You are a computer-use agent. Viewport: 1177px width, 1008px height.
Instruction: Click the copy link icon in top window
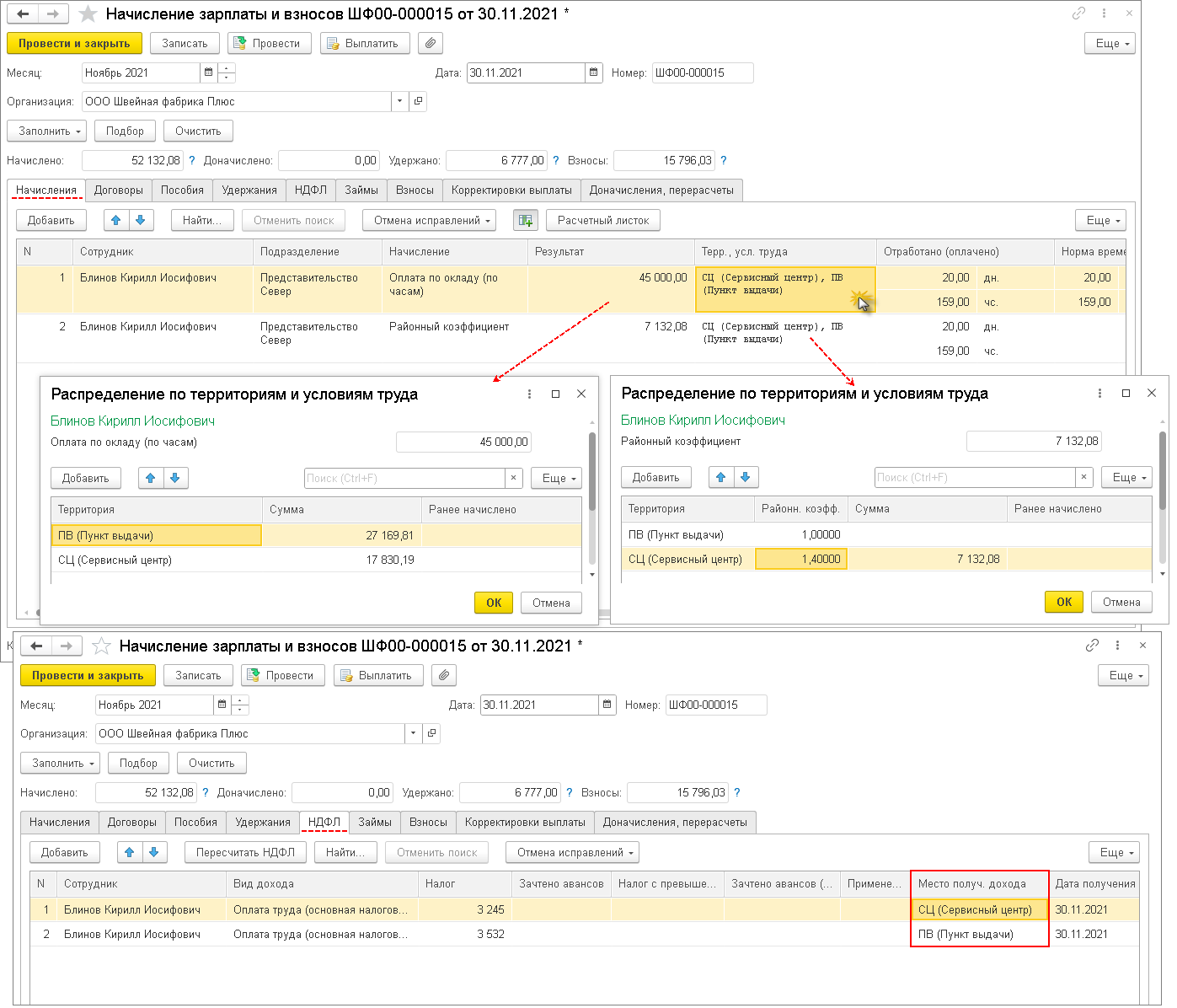(1078, 13)
